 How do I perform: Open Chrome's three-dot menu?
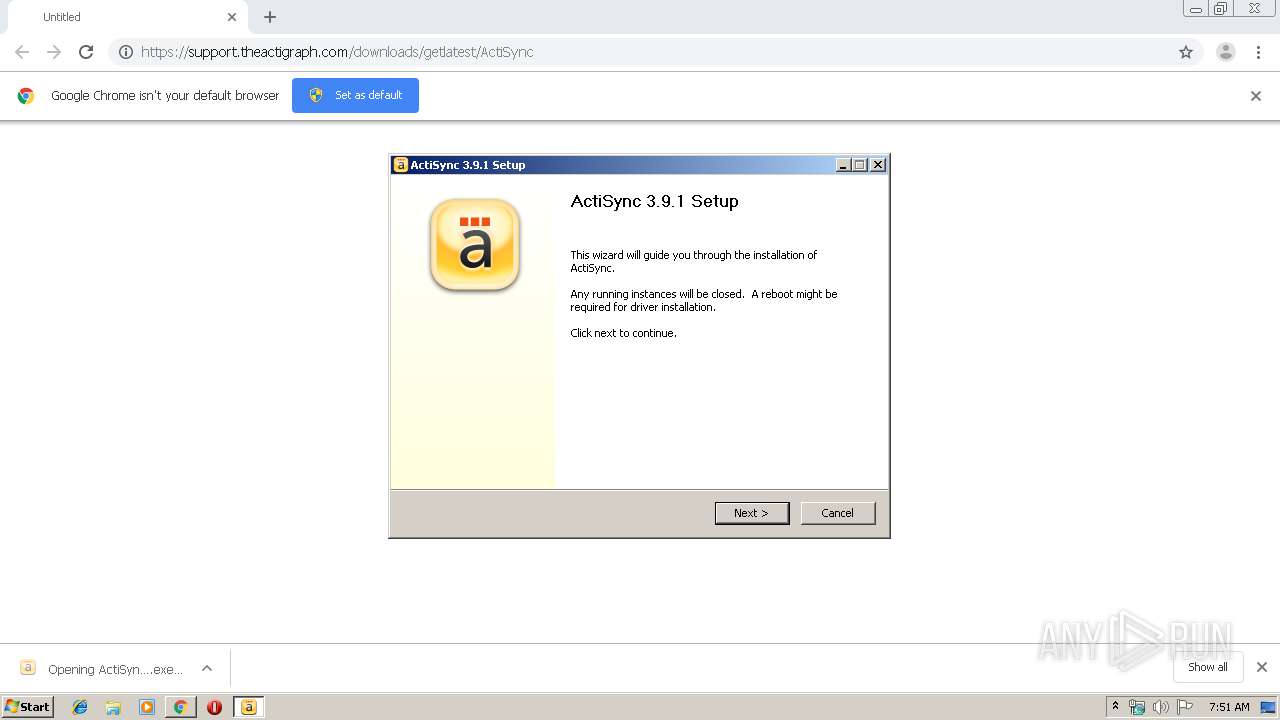(x=1258, y=52)
